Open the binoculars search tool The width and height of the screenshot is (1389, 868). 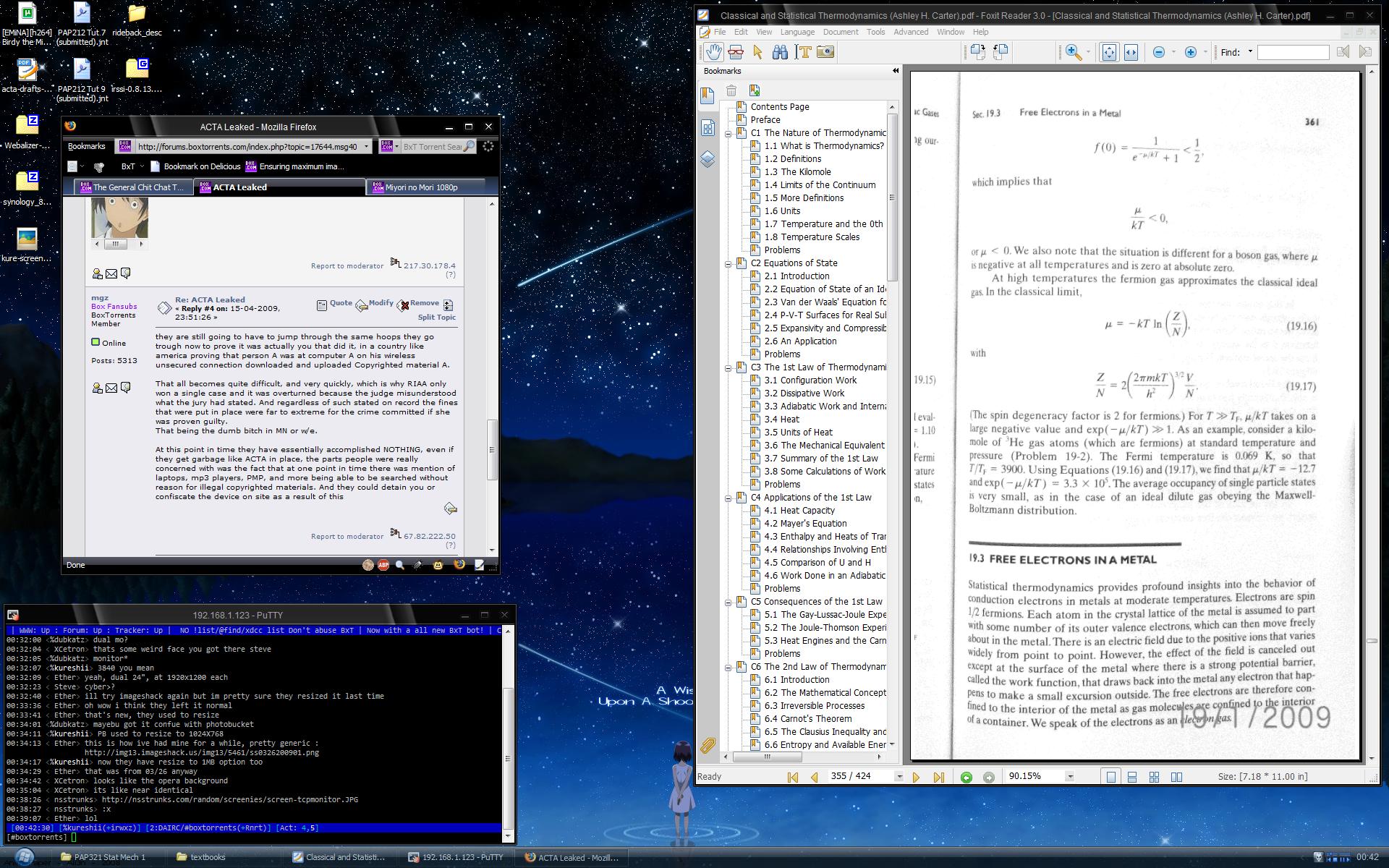click(x=780, y=52)
